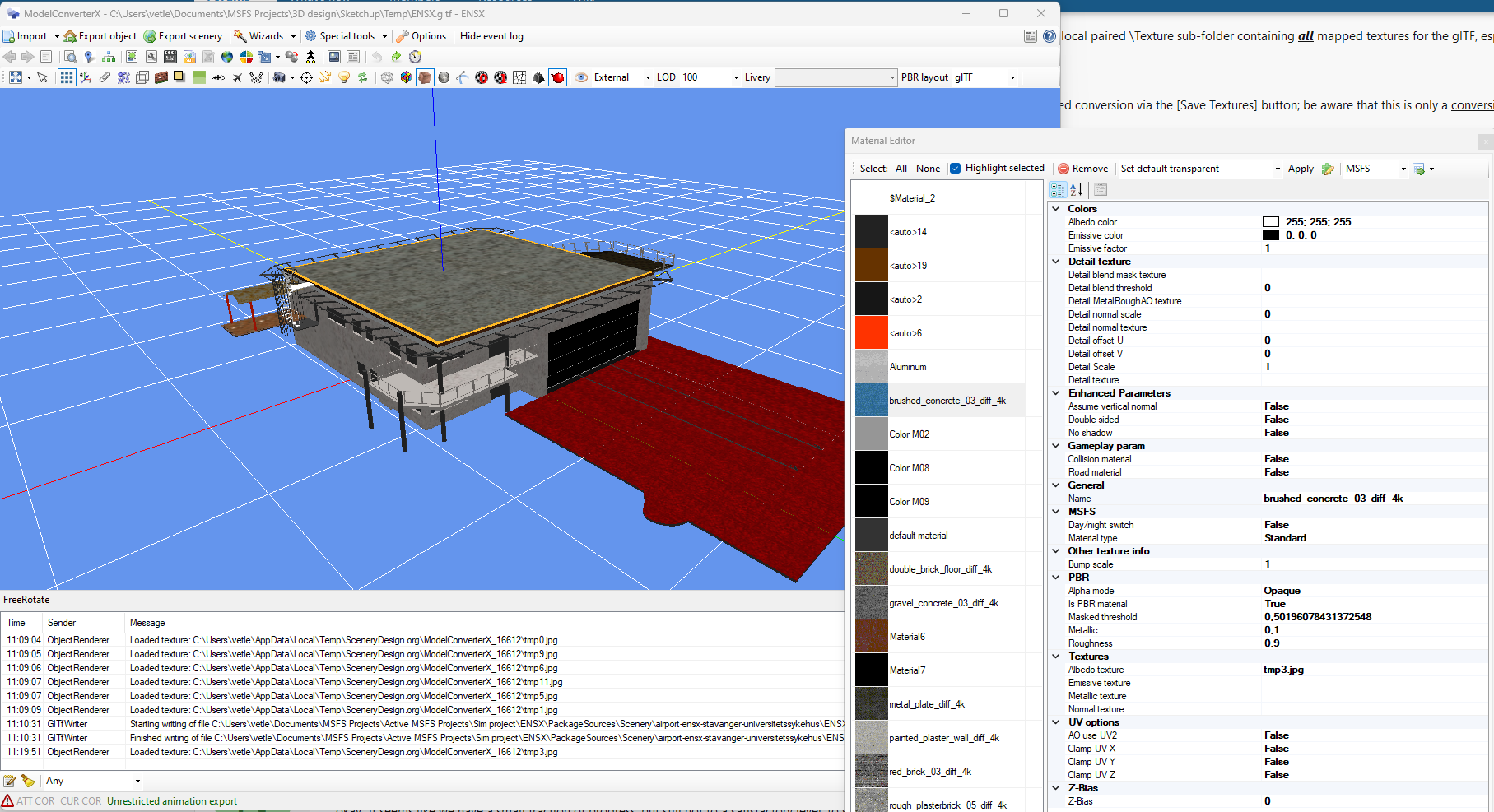
Task: Click the green redo arrow icon
Action: [396, 57]
